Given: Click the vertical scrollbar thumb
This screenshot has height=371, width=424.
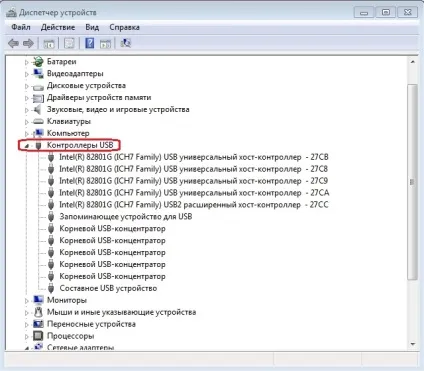Looking at the screenshot, I should point(413,182).
